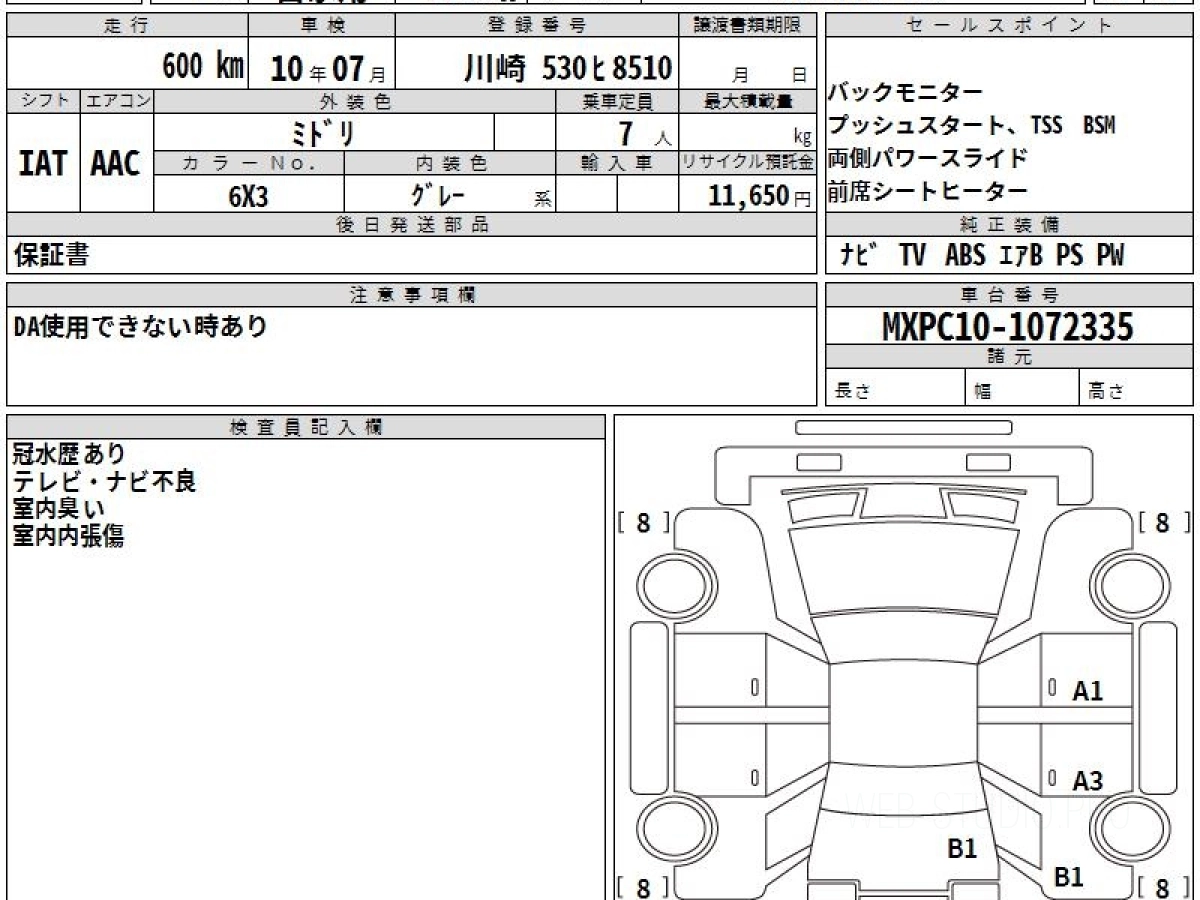
Task: Click the エアコン header cell
Action: pyautogui.click(x=117, y=101)
